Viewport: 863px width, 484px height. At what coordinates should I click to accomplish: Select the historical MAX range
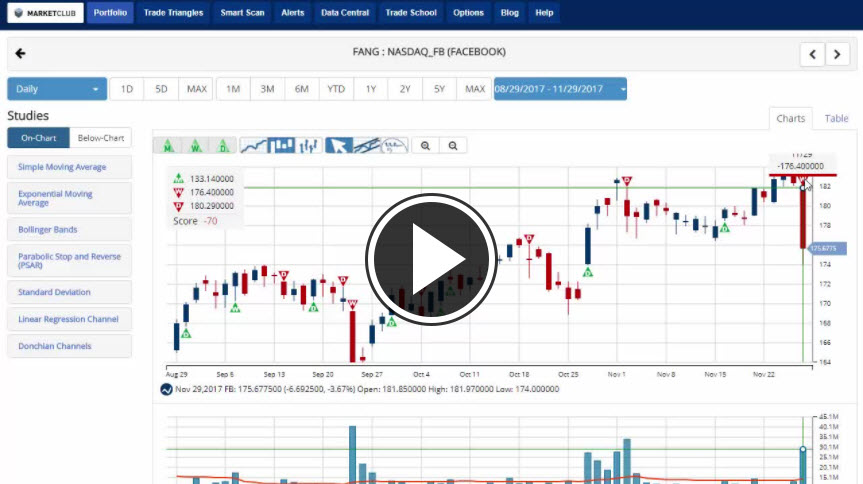coord(474,89)
